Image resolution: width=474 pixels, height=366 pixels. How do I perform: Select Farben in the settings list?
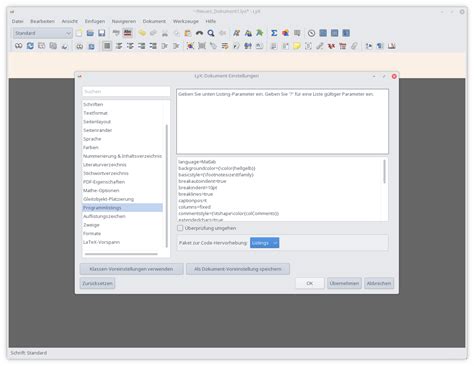coord(122,147)
